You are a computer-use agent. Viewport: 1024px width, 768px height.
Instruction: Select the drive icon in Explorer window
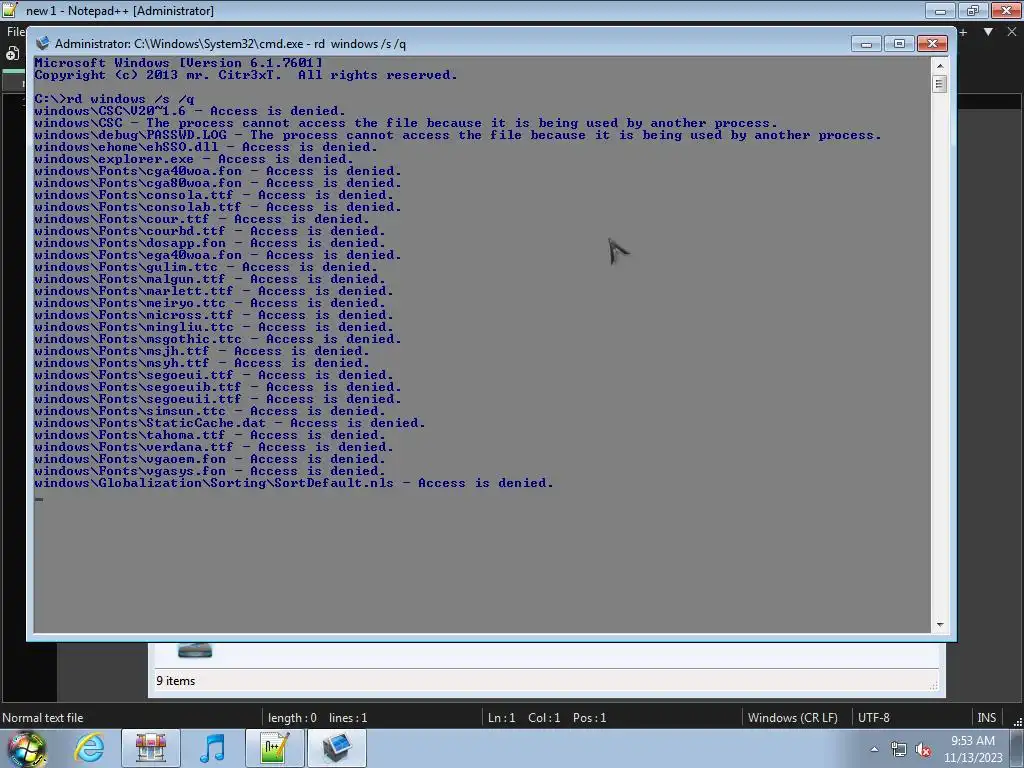pos(195,650)
